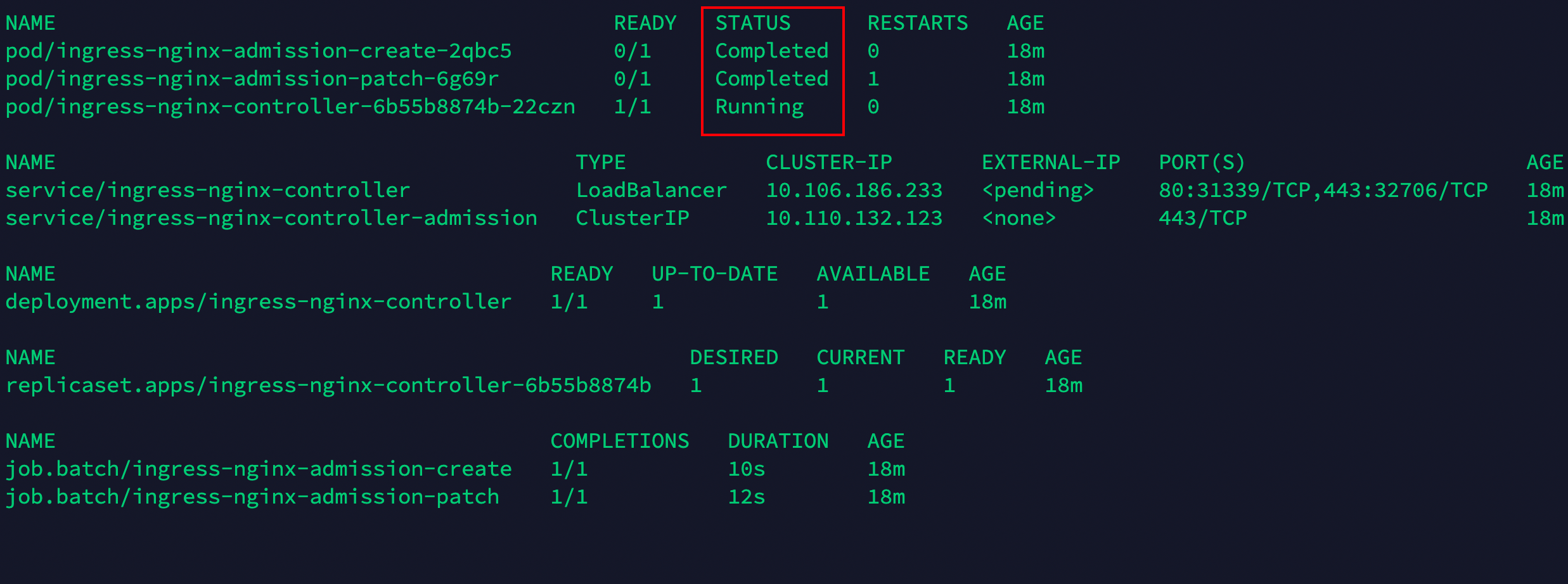Click the Running status text
1568x584 pixels.
(x=759, y=106)
